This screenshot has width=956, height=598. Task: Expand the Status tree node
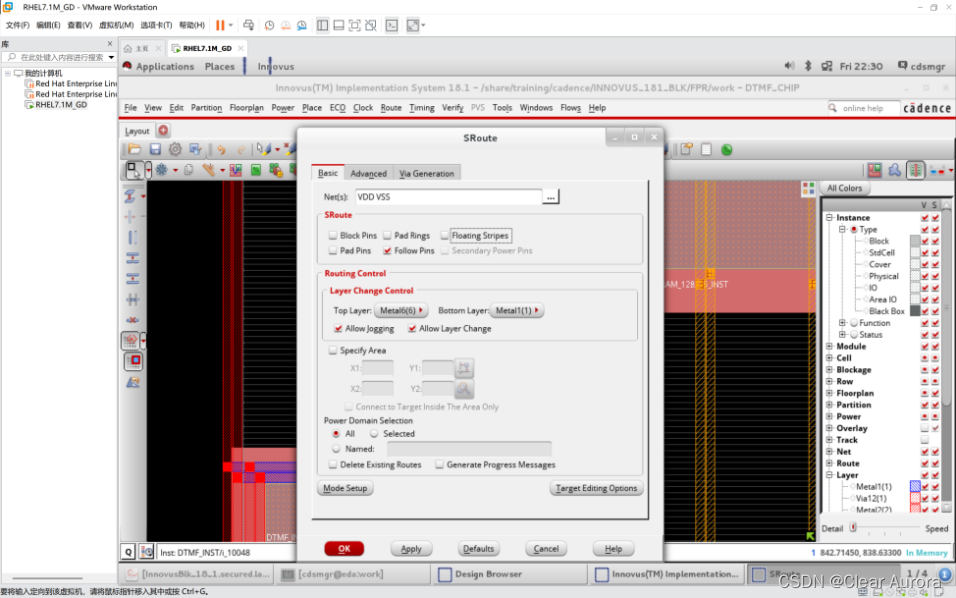coord(842,335)
